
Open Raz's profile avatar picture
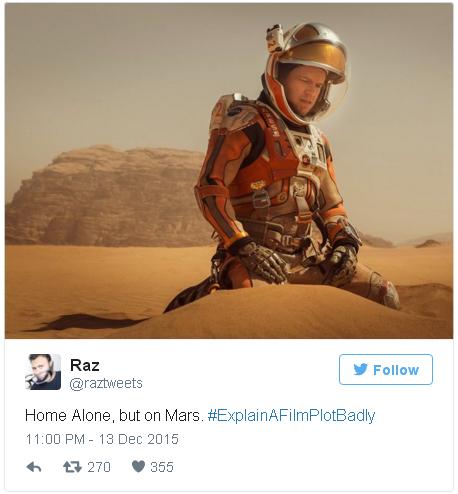point(43,372)
